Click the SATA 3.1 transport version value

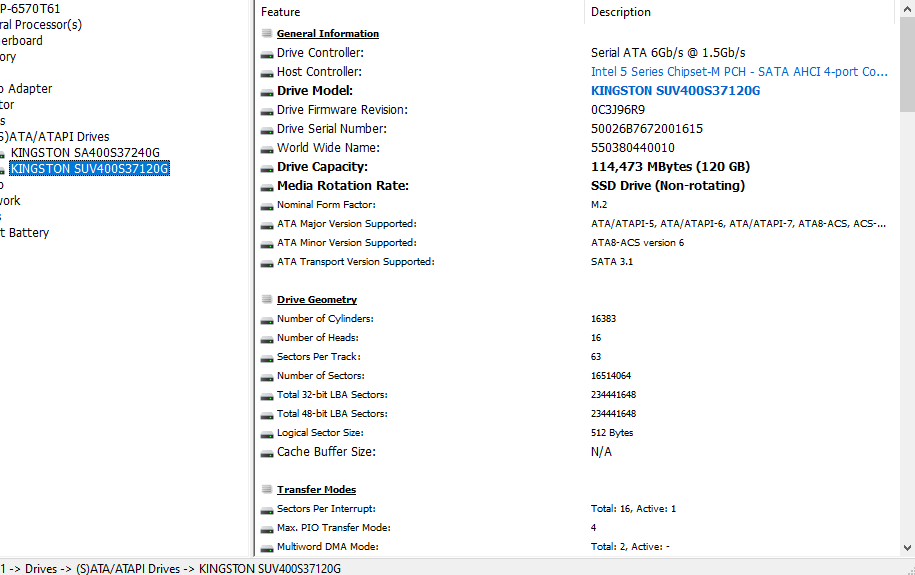click(x=612, y=262)
